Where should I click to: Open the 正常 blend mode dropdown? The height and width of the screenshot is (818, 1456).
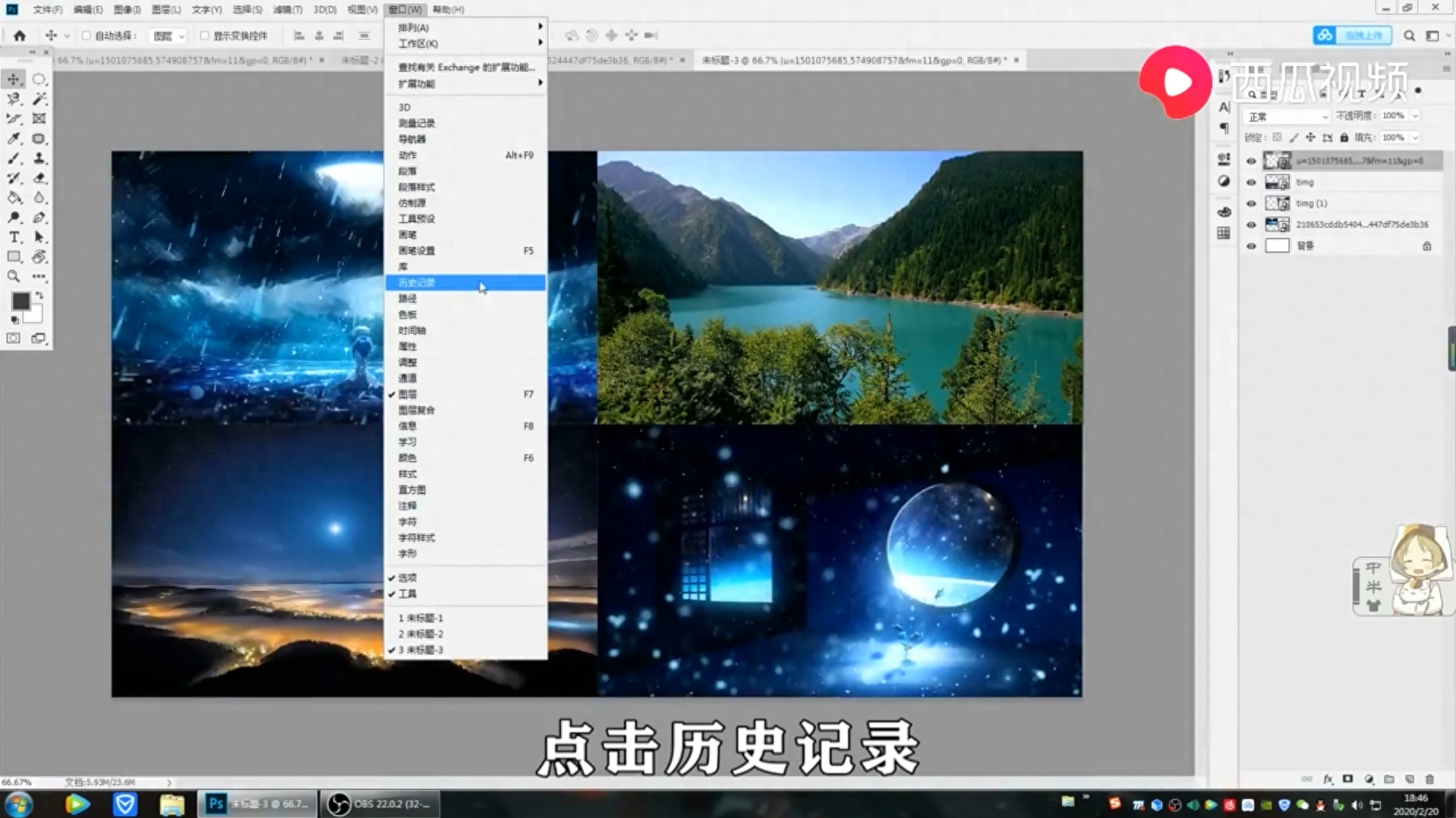1286,116
